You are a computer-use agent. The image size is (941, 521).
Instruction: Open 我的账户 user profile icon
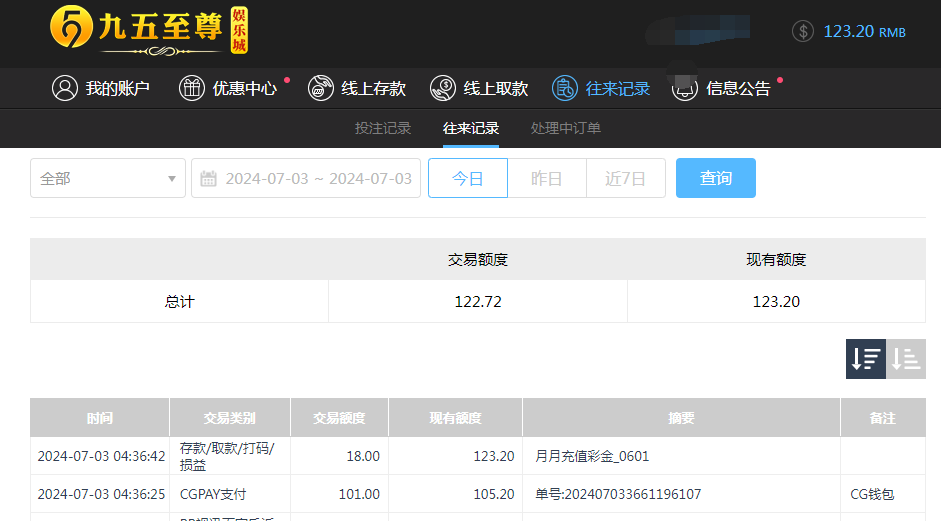point(65,88)
